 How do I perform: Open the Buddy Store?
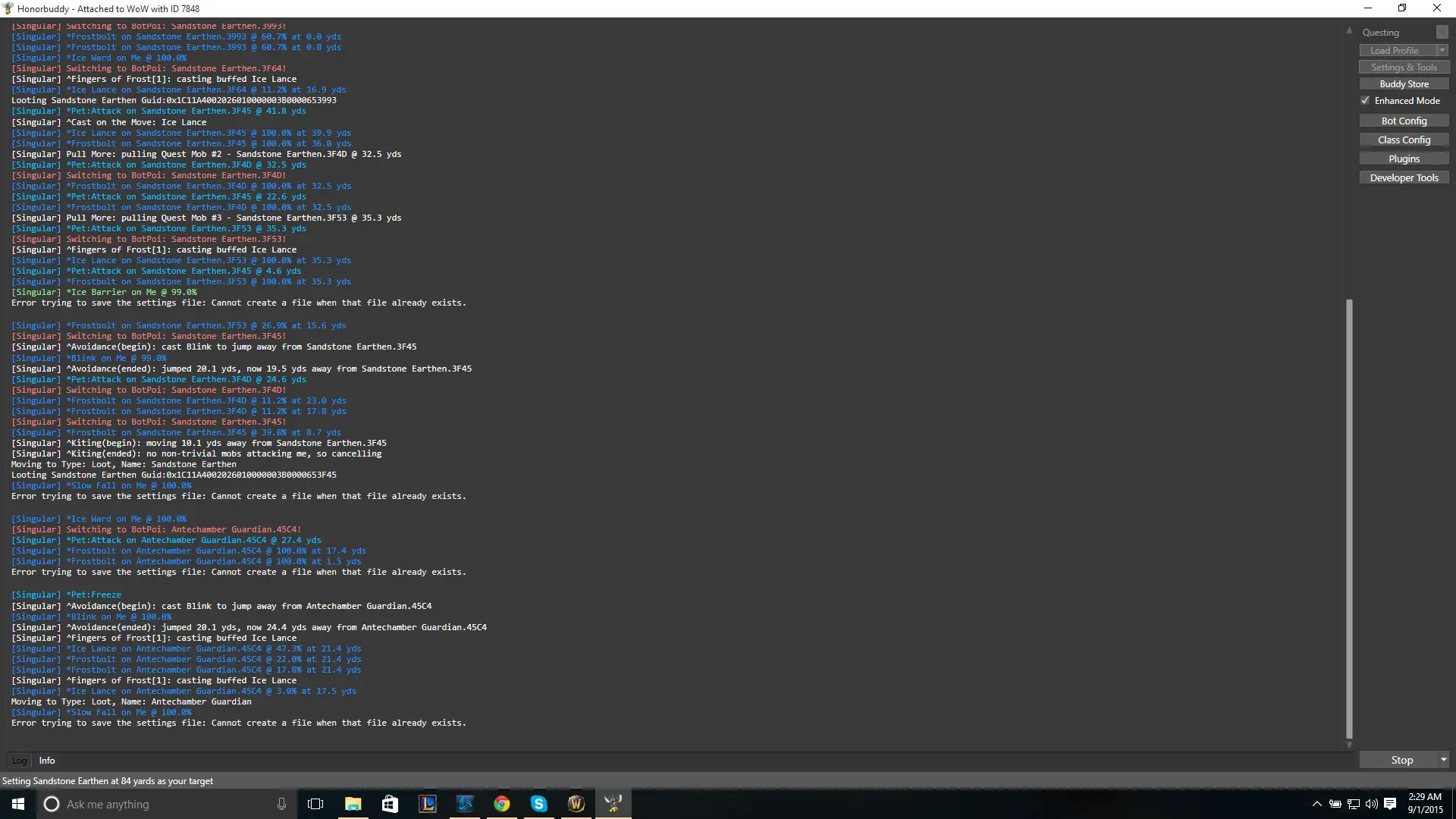[x=1404, y=84]
